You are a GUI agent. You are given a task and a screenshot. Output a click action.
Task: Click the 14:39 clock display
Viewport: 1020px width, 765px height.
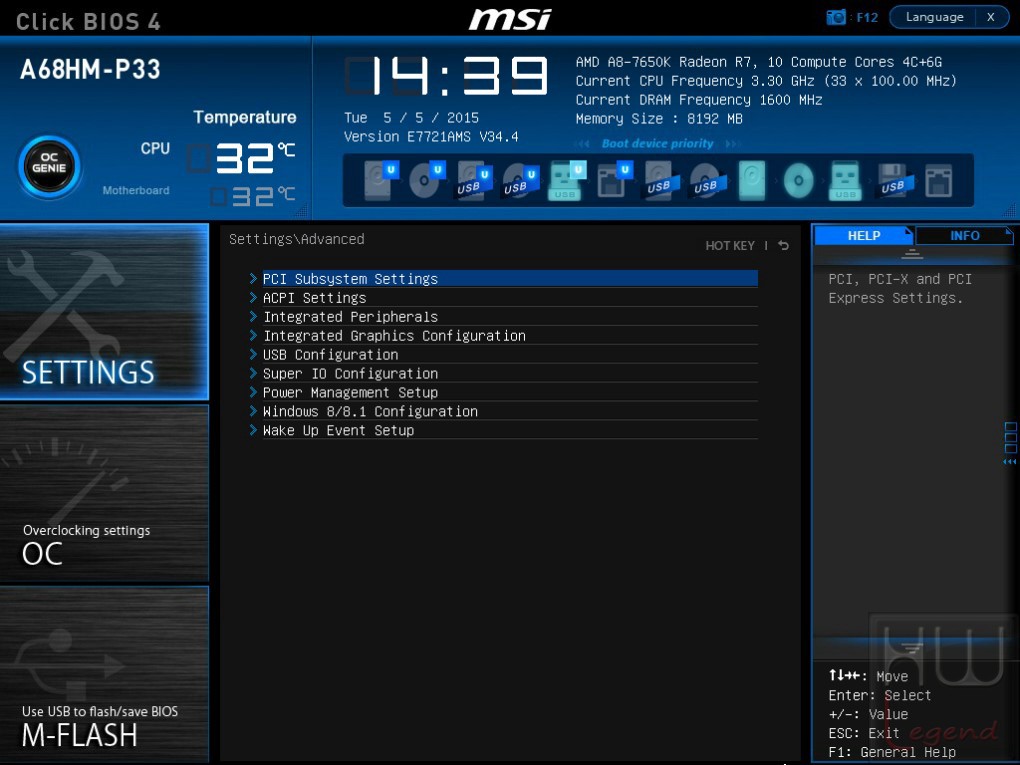(447, 75)
